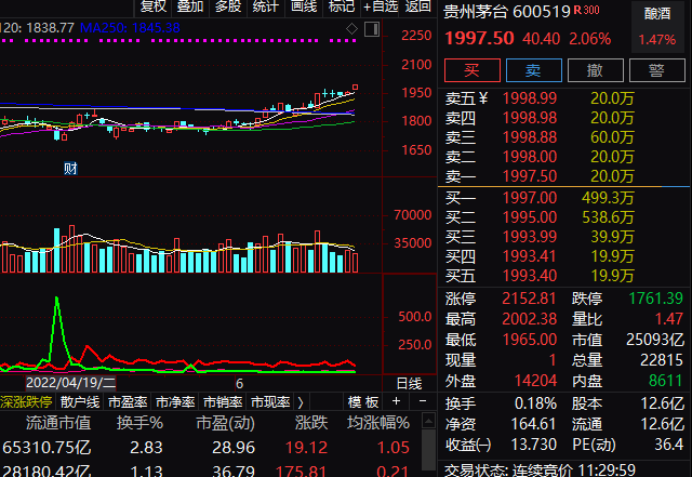Click the 65310.75亿 table cell
693x477 pixels.
click(46, 447)
